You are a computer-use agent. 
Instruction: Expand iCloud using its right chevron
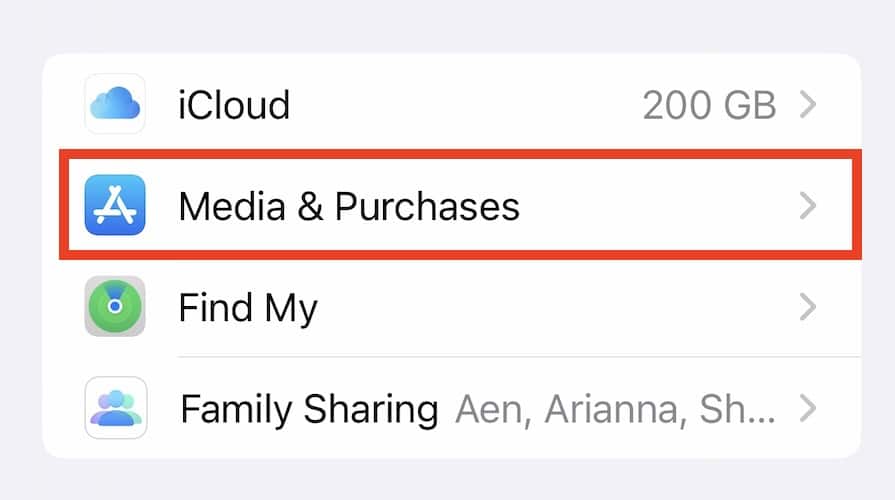(x=808, y=104)
